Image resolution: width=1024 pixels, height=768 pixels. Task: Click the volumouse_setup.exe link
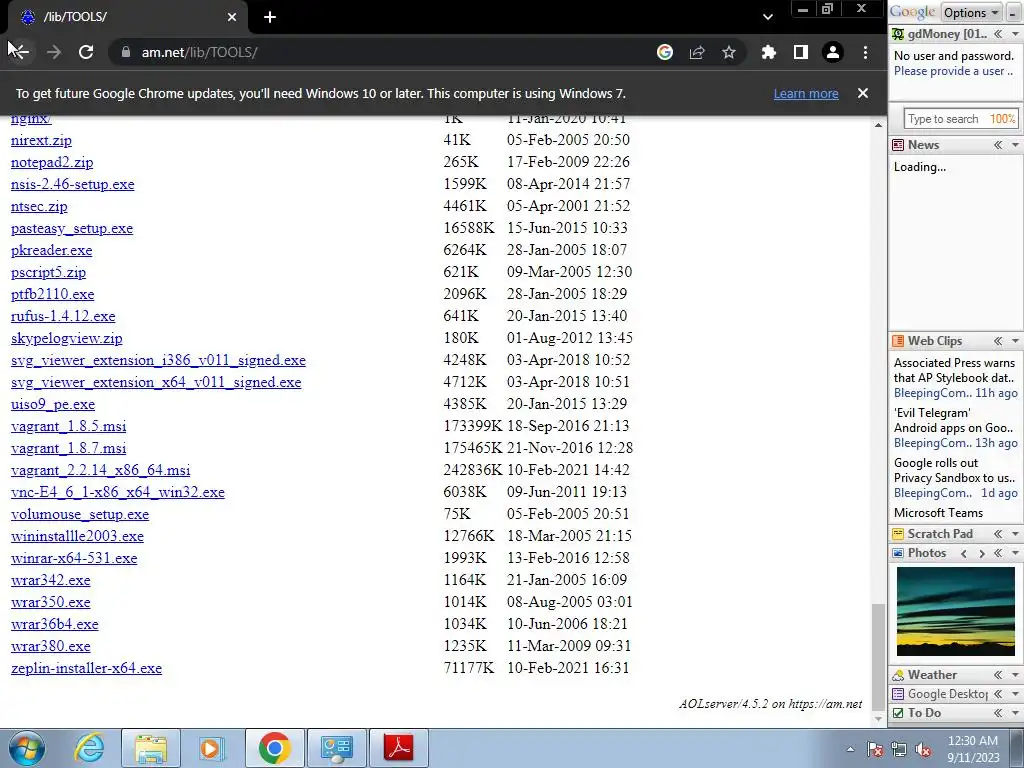coord(80,515)
